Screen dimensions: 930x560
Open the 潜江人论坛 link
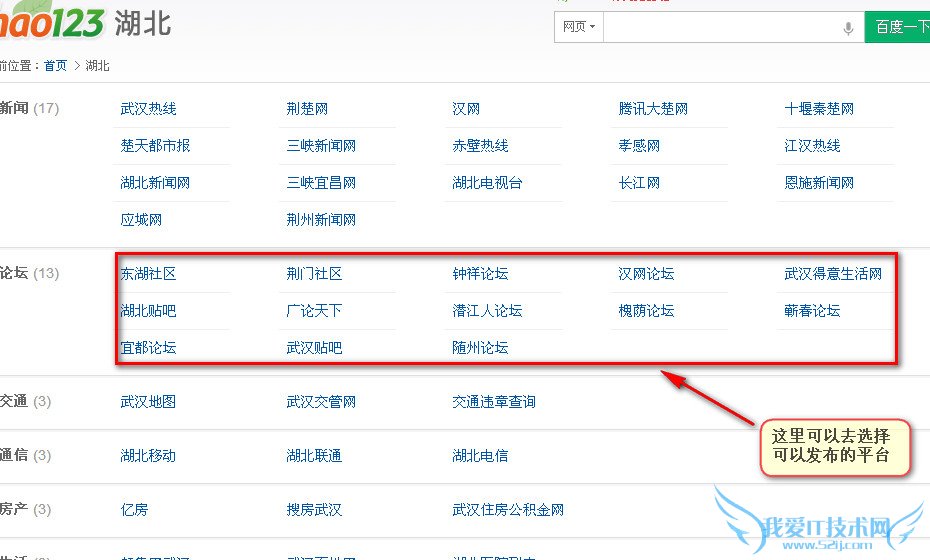click(x=488, y=311)
